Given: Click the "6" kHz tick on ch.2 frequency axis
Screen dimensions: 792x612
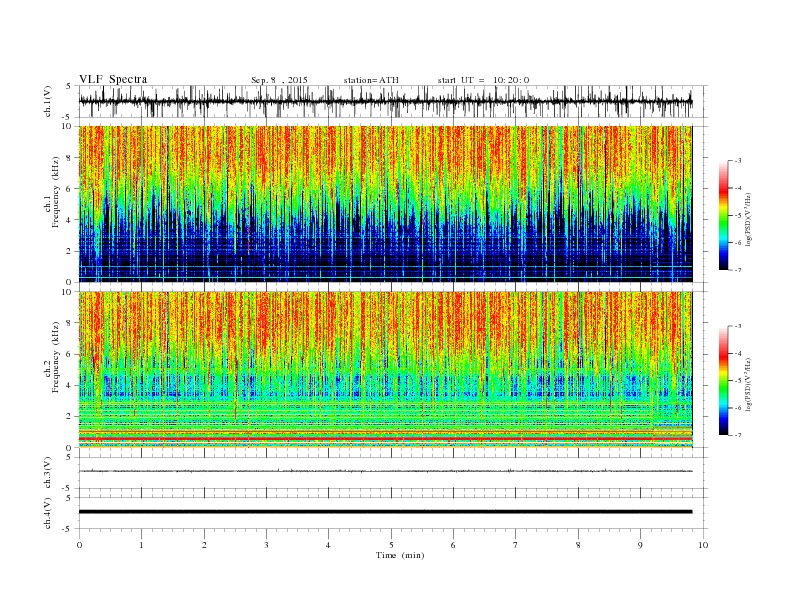Looking at the screenshot, I should [x=69, y=354].
